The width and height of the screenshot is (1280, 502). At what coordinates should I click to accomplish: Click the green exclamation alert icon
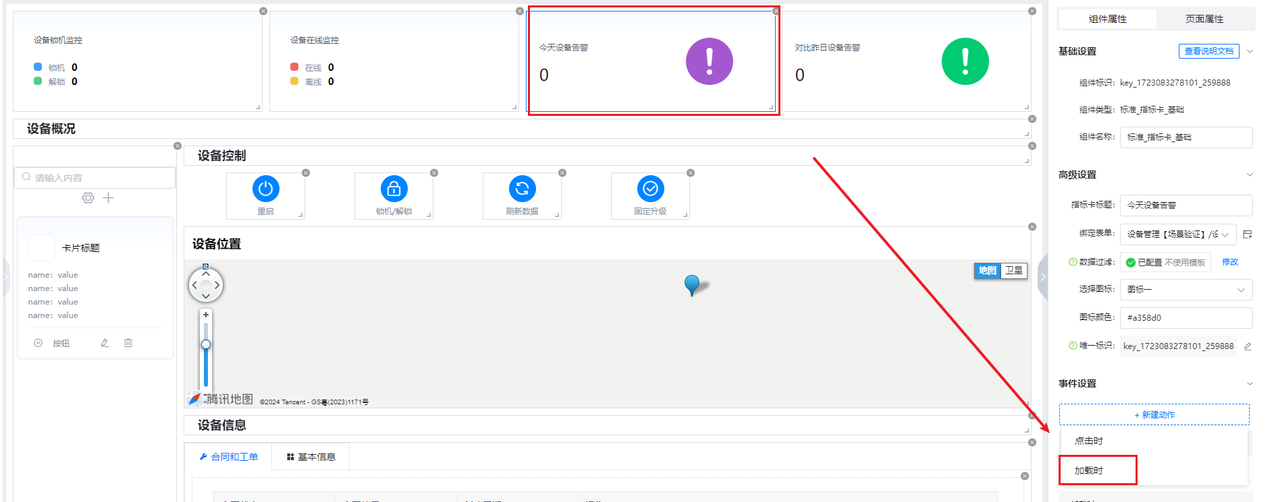click(x=965, y=62)
